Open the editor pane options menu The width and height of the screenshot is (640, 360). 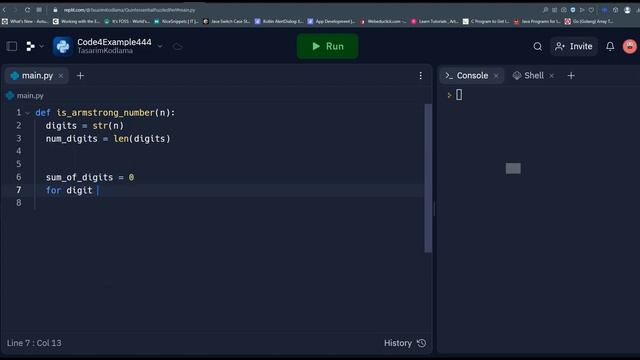point(420,76)
